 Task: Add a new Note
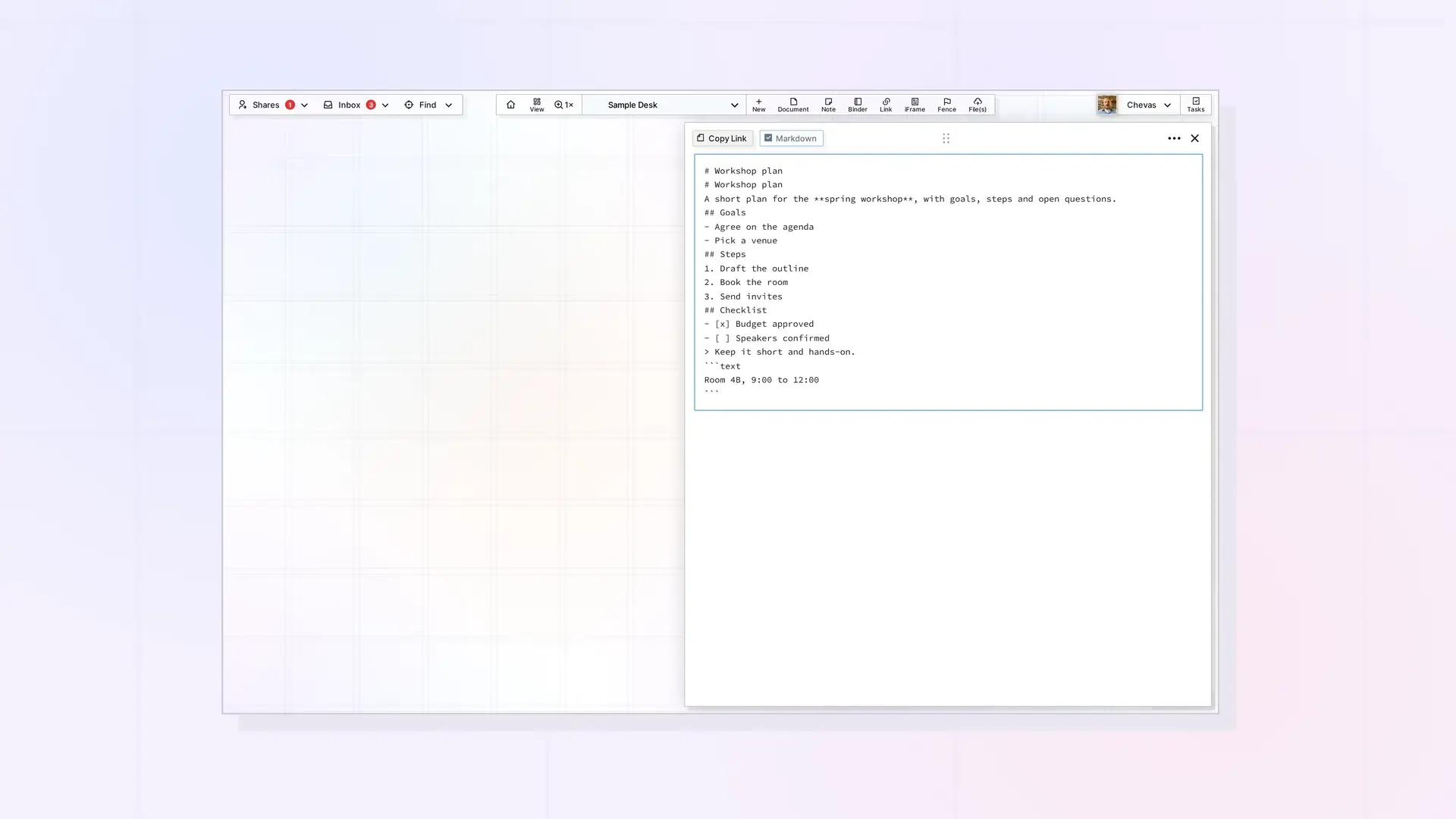(x=828, y=105)
